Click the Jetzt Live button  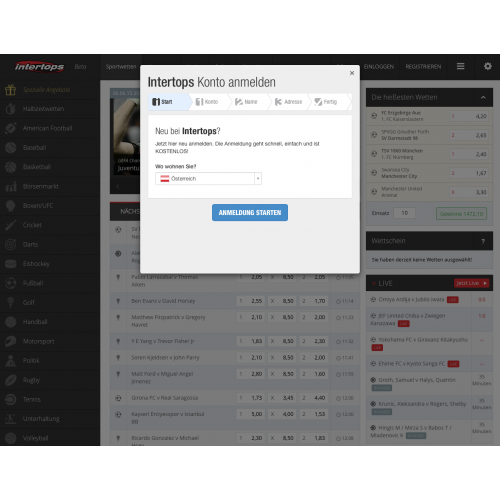(x=471, y=283)
